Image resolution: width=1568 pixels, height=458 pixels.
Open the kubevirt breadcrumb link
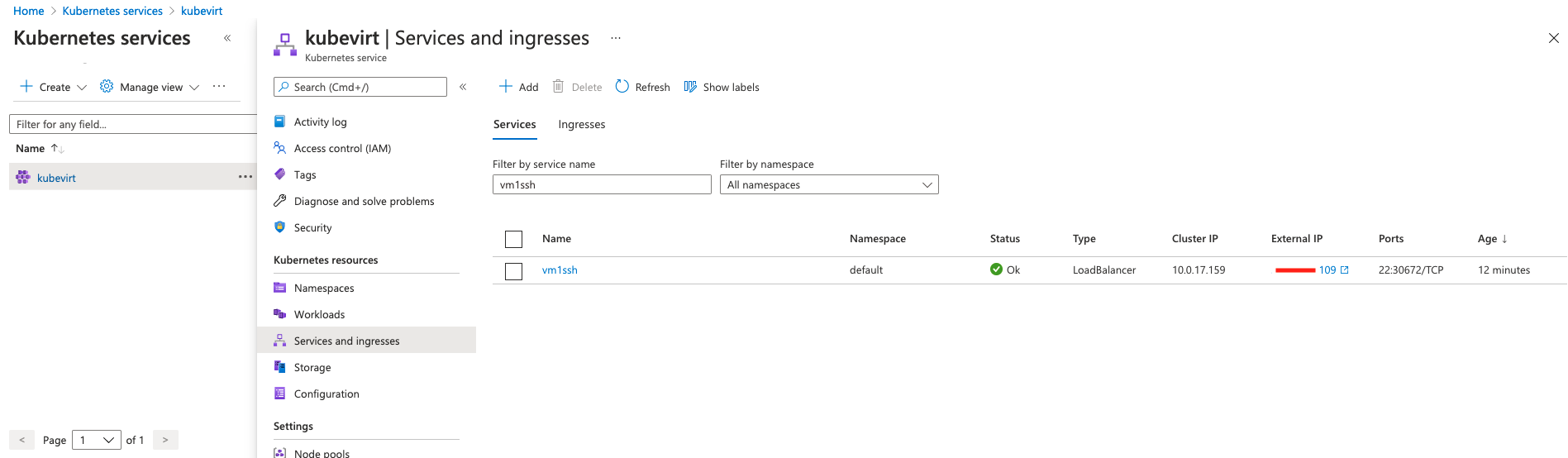click(x=202, y=11)
